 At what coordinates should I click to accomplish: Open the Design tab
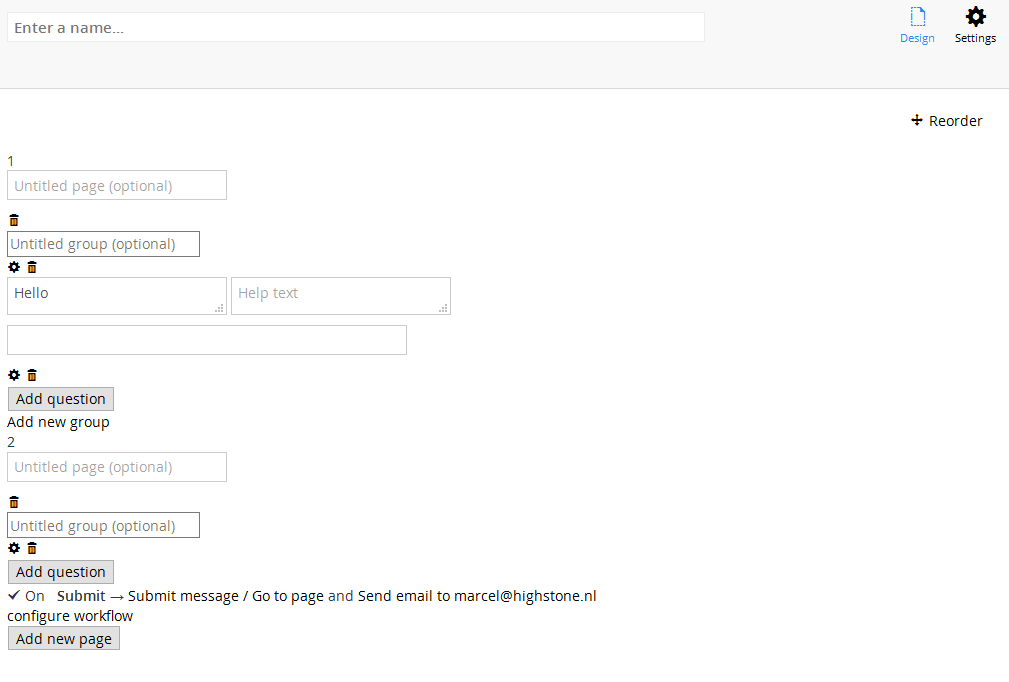[x=917, y=26]
